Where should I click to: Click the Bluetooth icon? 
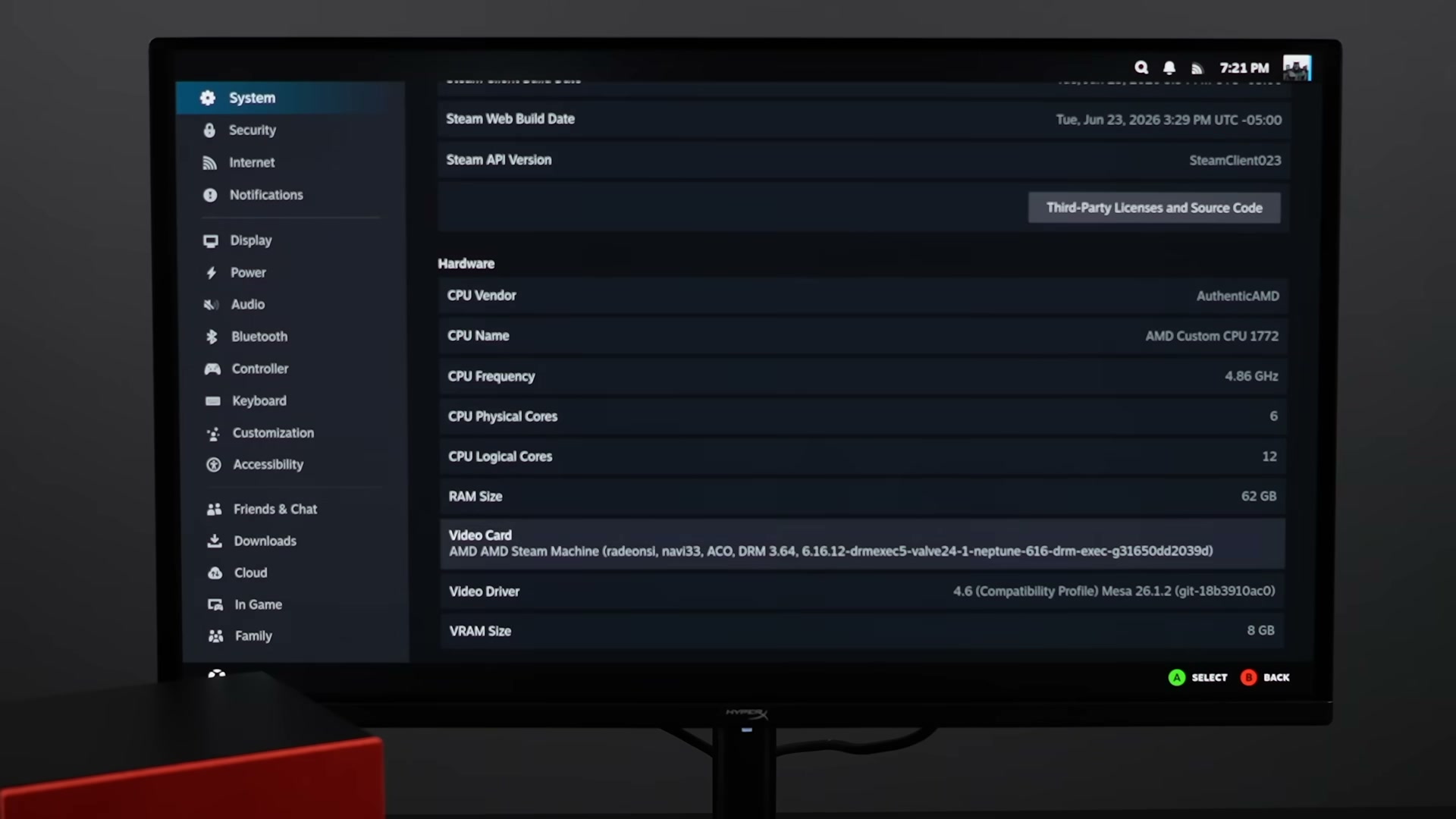coord(212,337)
